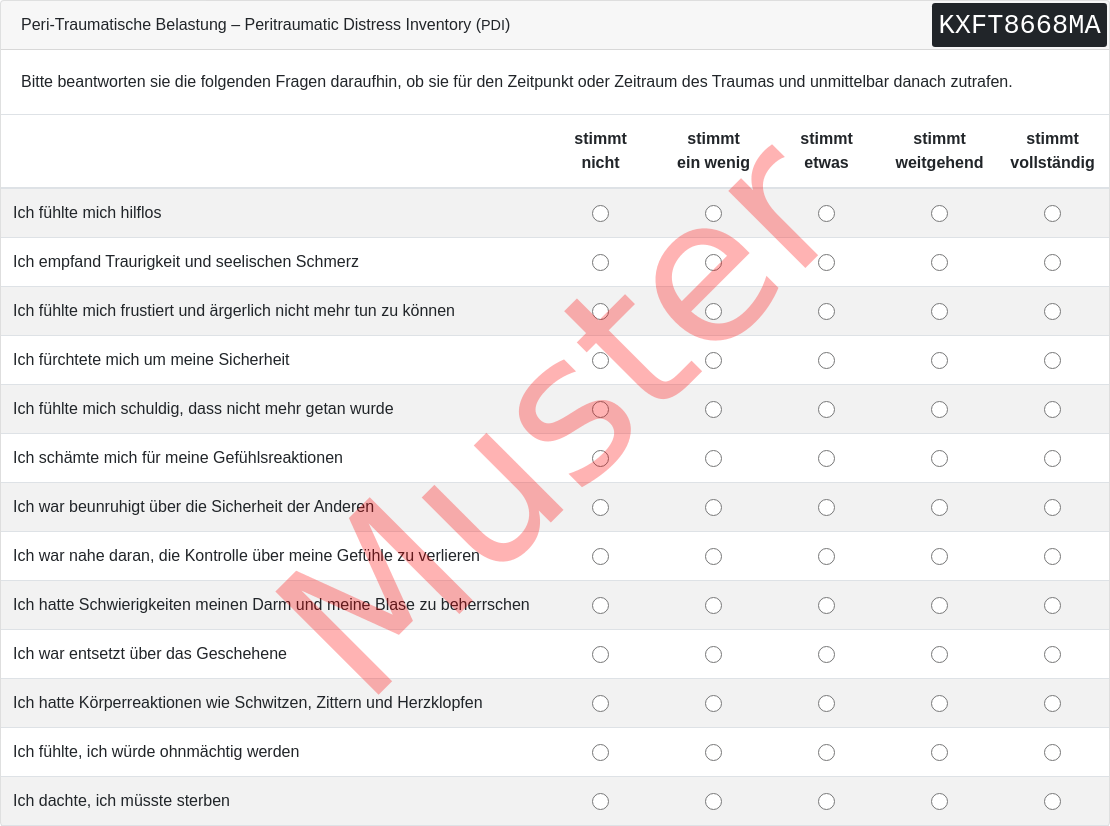Choose 'stimmt nicht' for 'Ich dachte, ich müsste sterben'
This screenshot has height=826, width=1110.
600,801
